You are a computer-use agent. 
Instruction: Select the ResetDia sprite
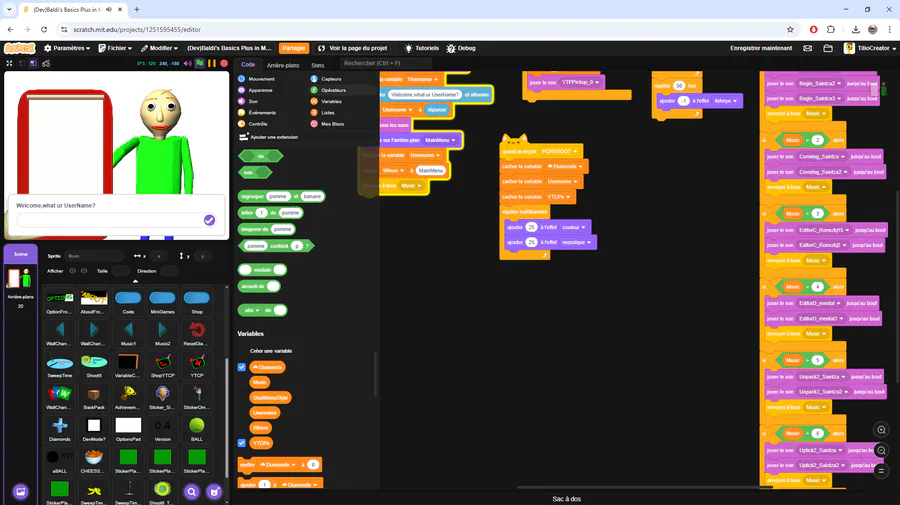(x=197, y=333)
